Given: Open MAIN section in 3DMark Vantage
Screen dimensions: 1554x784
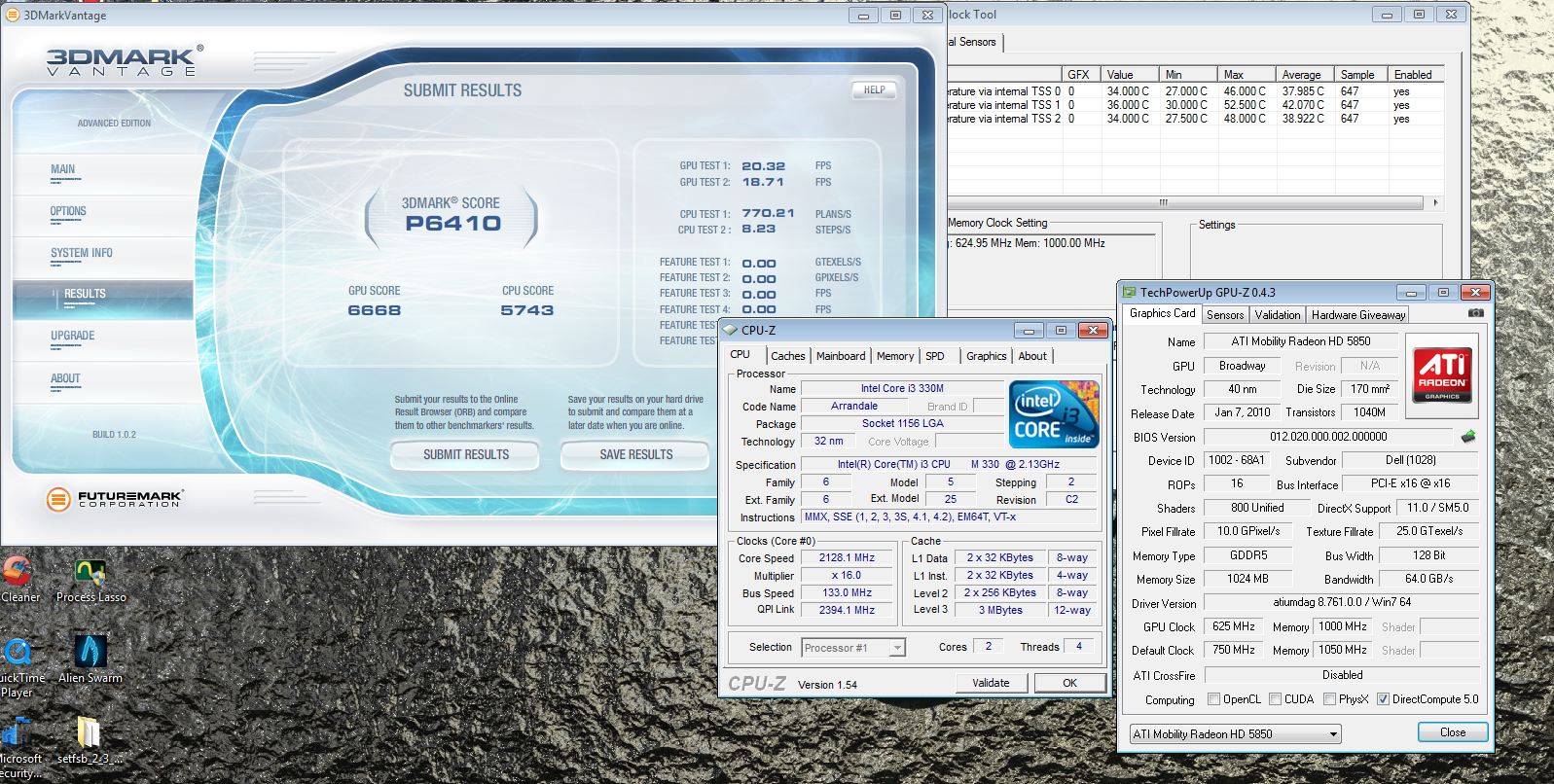Looking at the screenshot, I should pos(62,170).
